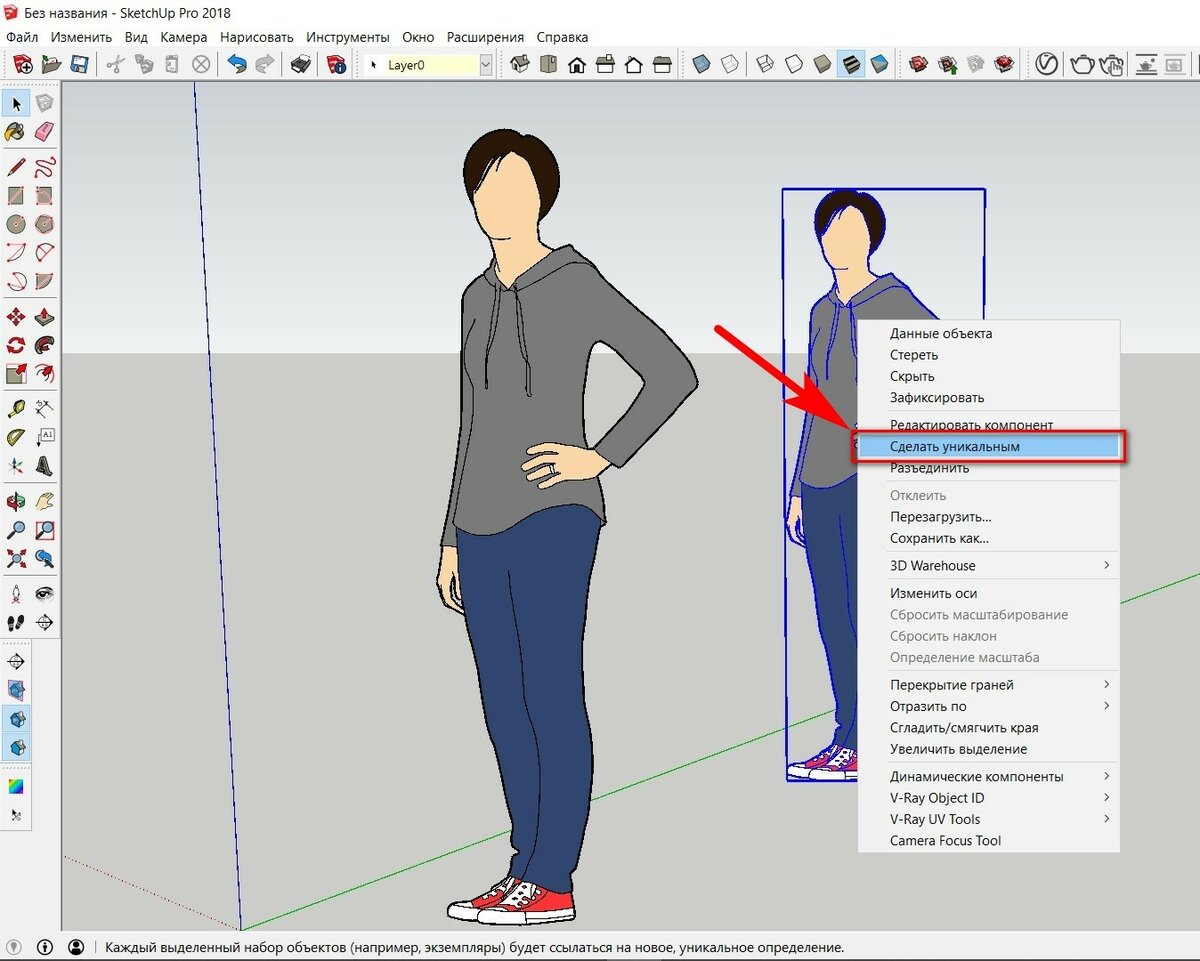Image resolution: width=1200 pixels, height=961 pixels.
Task: Activate the Axes tool
Action: tap(17, 466)
